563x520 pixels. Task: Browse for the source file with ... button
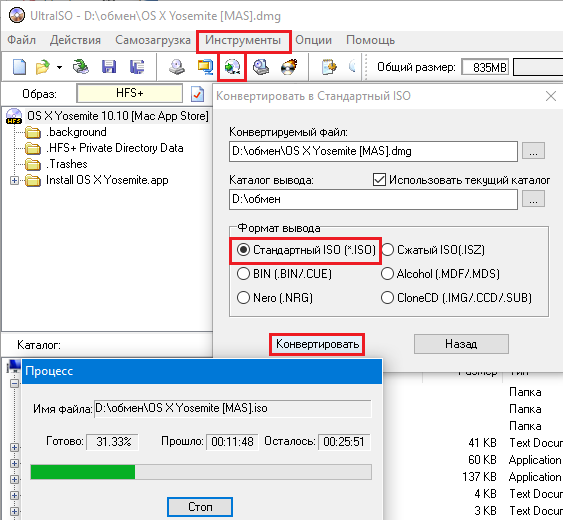pyautogui.click(x=533, y=151)
